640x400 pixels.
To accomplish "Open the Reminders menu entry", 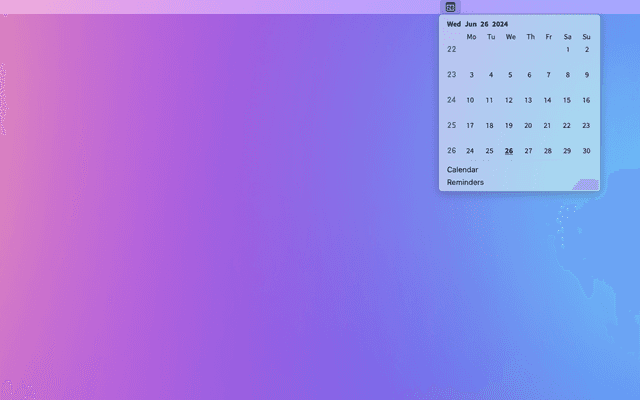I will point(465,182).
